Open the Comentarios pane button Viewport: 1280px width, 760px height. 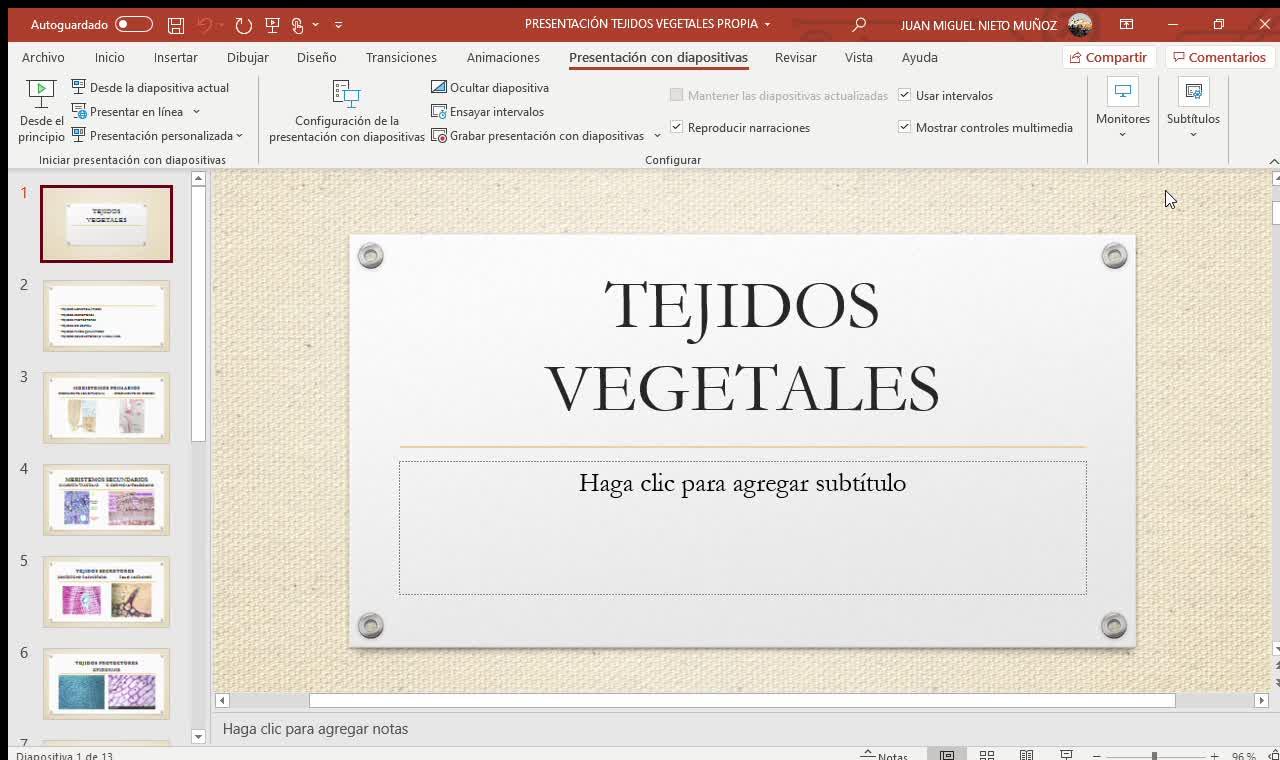(1219, 58)
